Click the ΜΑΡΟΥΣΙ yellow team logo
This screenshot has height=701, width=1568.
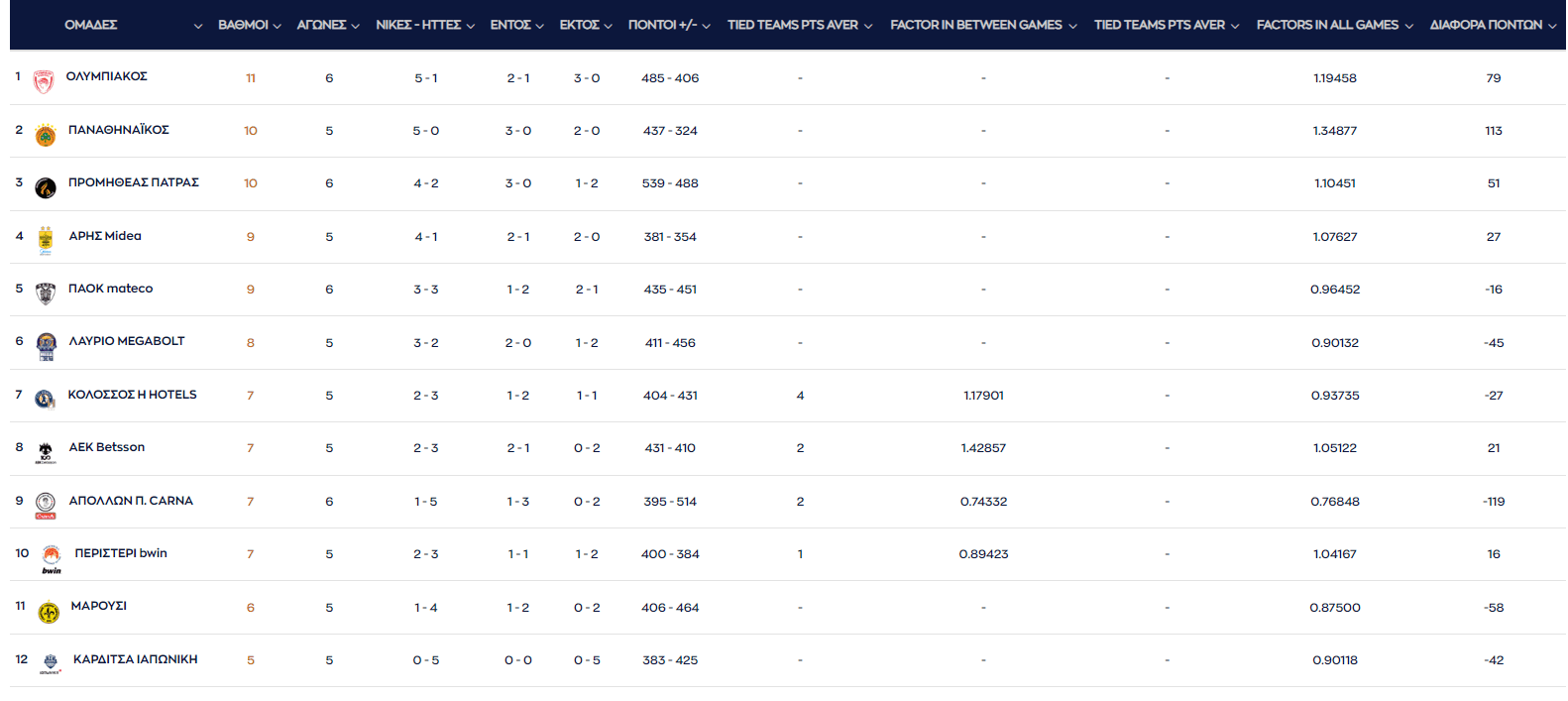(x=49, y=613)
